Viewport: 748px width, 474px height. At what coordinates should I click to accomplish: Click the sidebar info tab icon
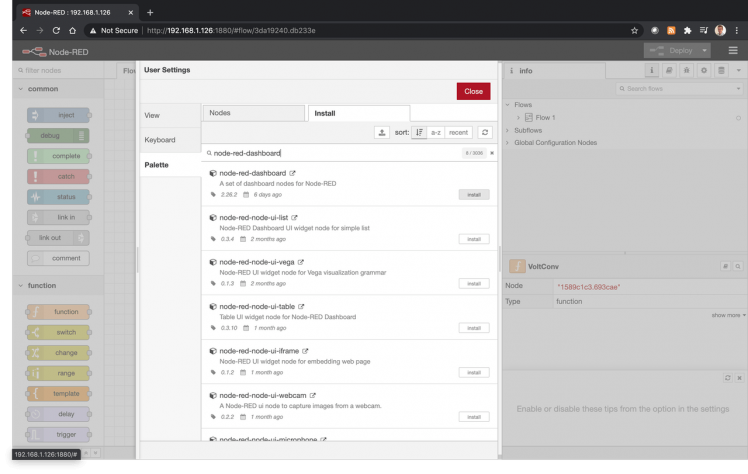[x=652, y=71]
